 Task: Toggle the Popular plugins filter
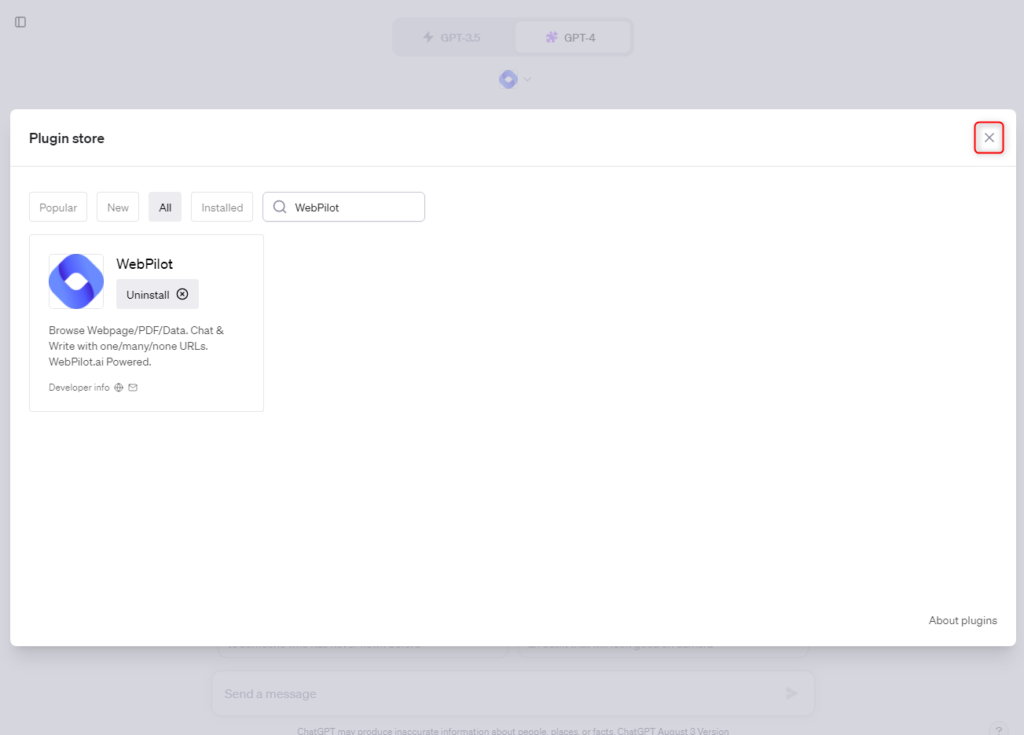pyautogui.click(x=57, y=207)
